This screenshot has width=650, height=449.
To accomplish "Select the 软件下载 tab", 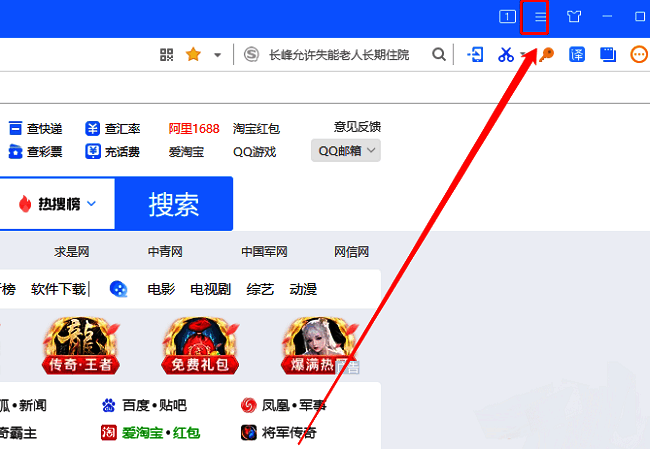I will (58, 289).
